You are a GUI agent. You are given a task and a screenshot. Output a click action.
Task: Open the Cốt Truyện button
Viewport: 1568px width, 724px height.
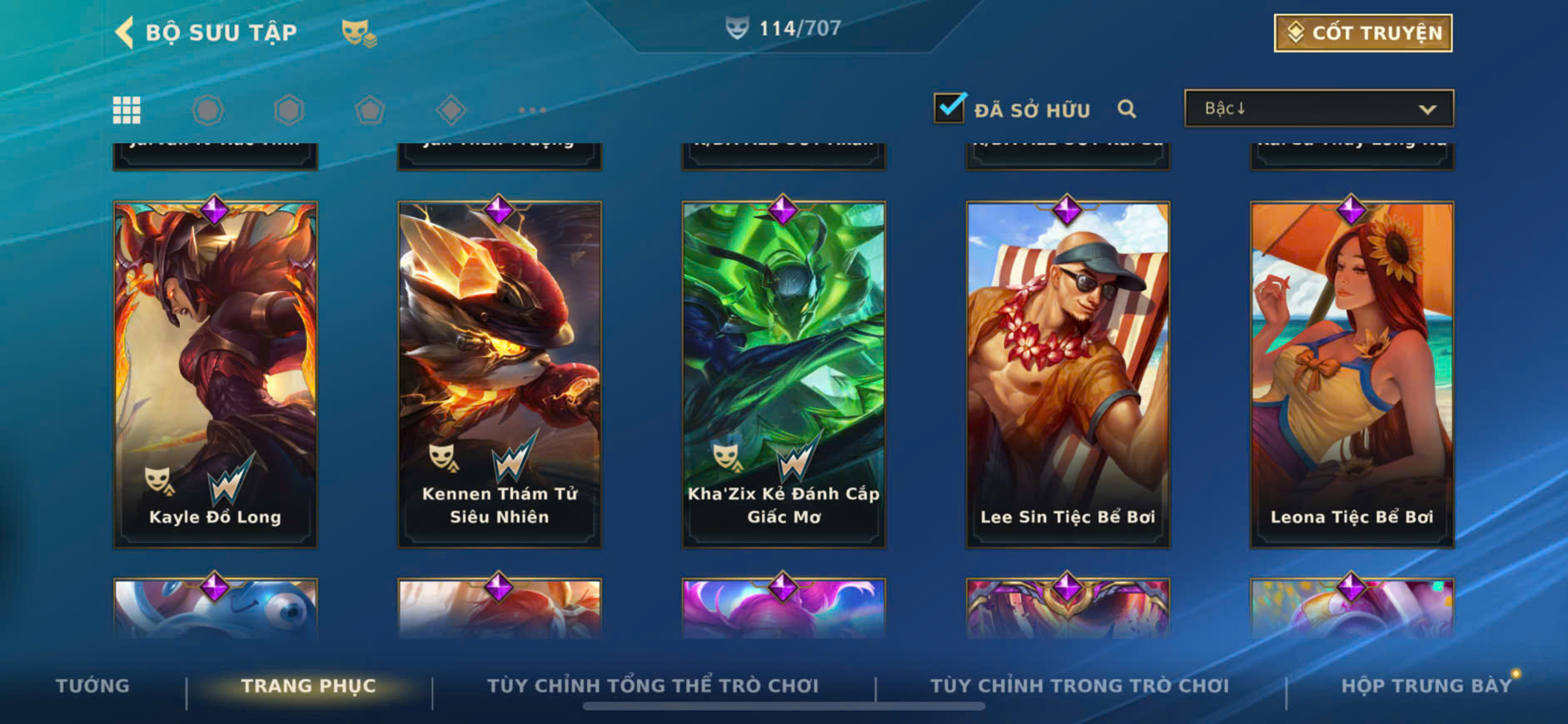[x=1363, y=33]
